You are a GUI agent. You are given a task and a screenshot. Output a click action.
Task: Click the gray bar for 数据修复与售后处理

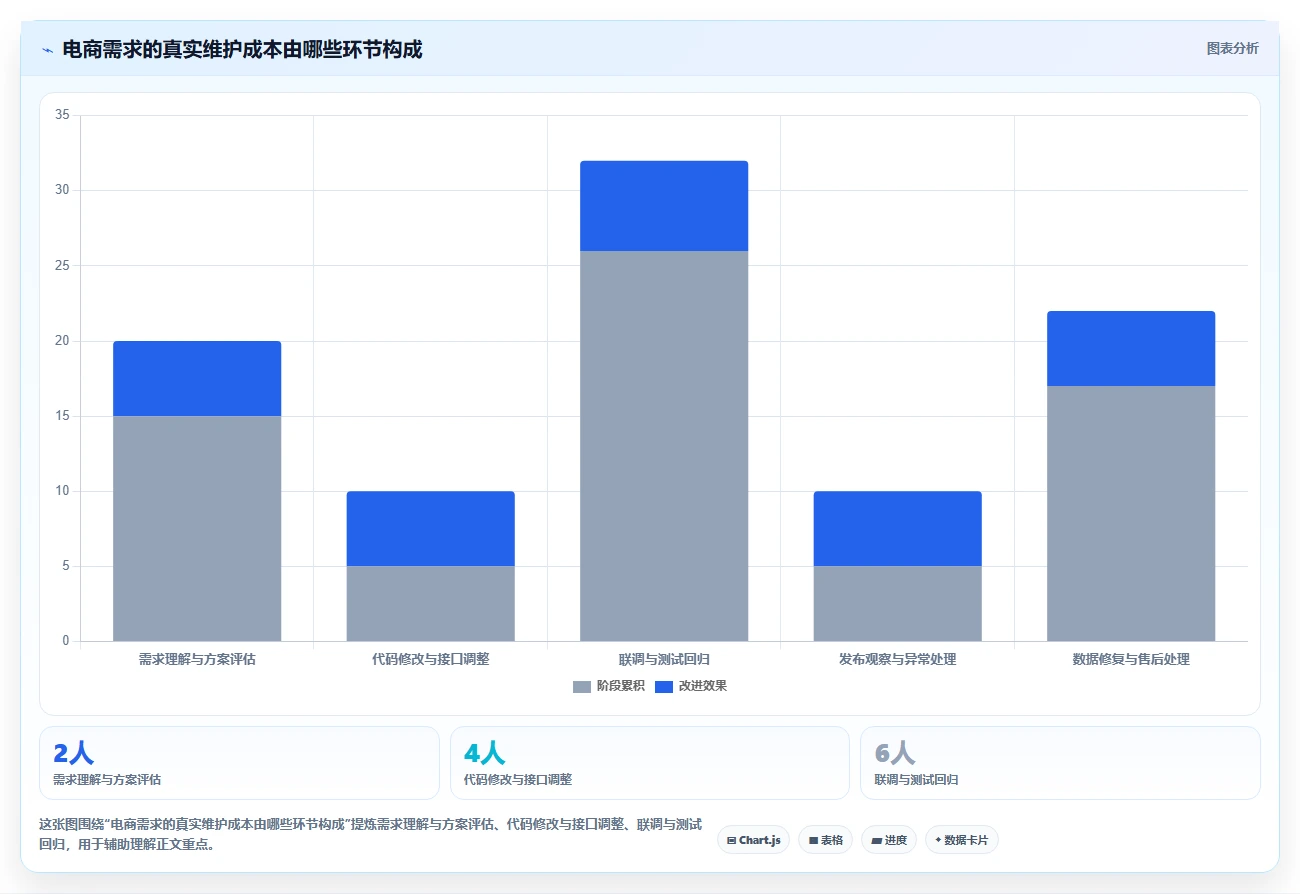pyautogui.click(x=1131, y=513)
